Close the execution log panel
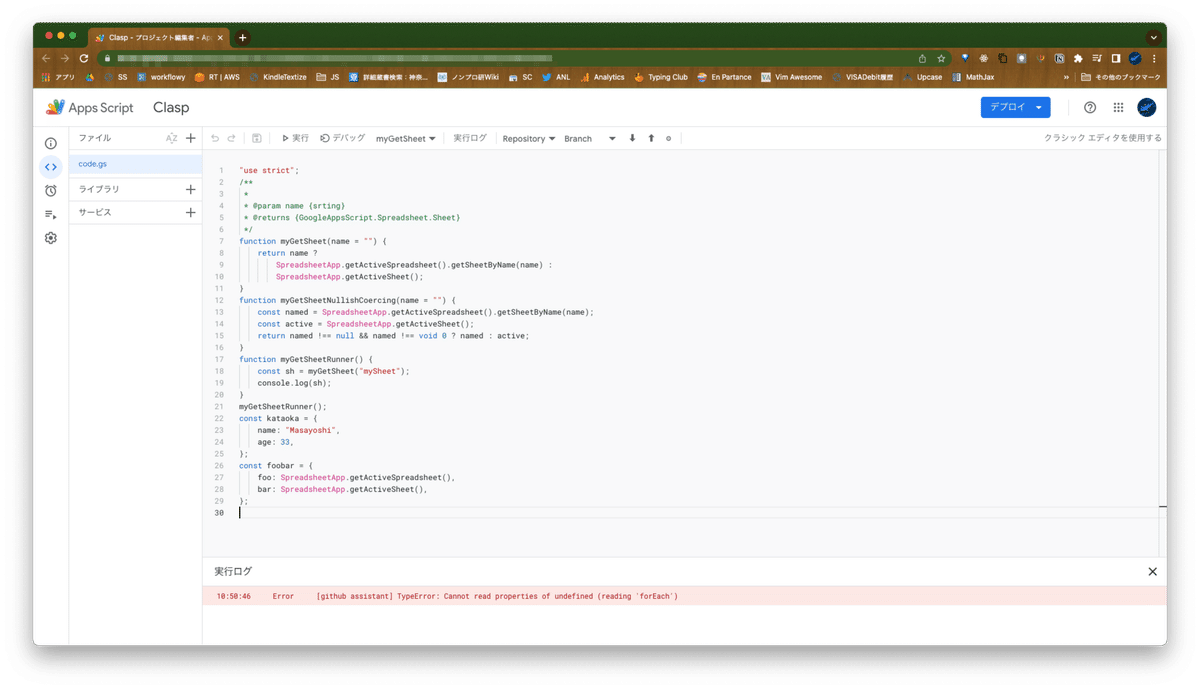Image resolution: width=1200 pixels, height=689 pixels. [1152, 572]
